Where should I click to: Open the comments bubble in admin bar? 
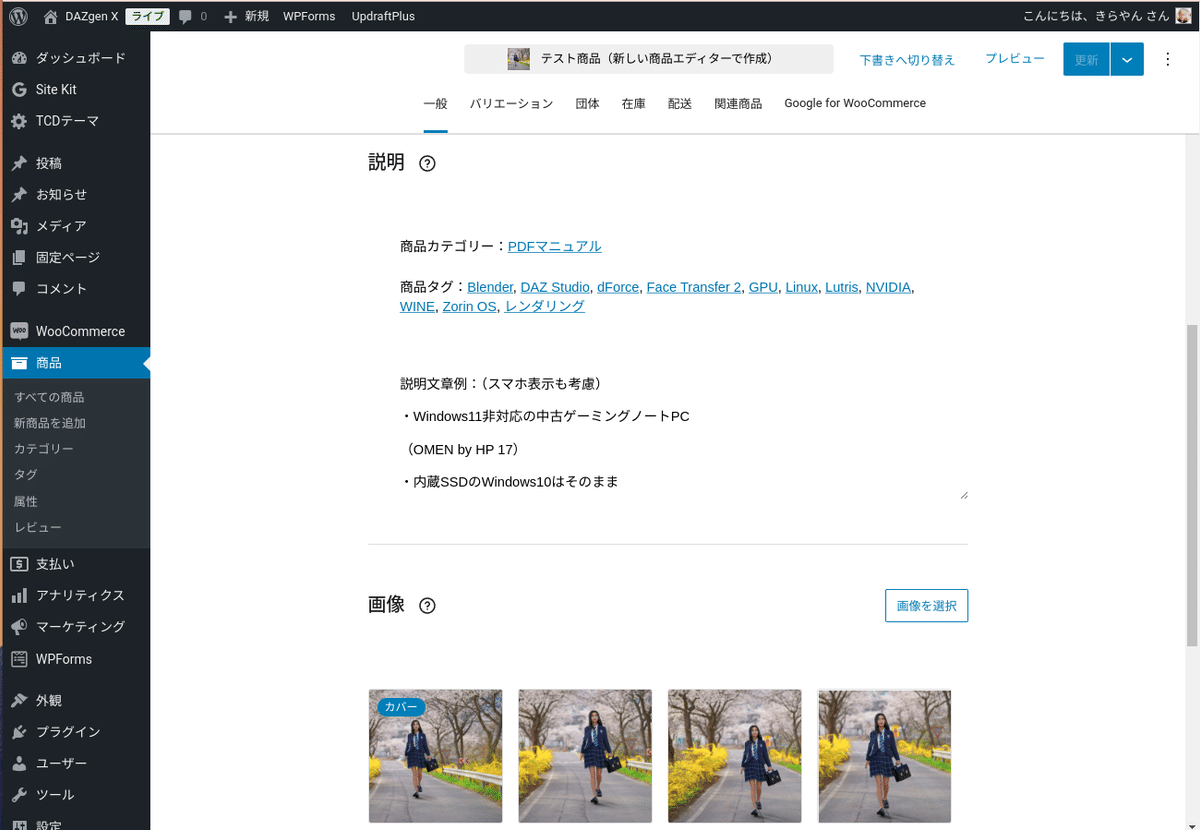coord(185,16)
